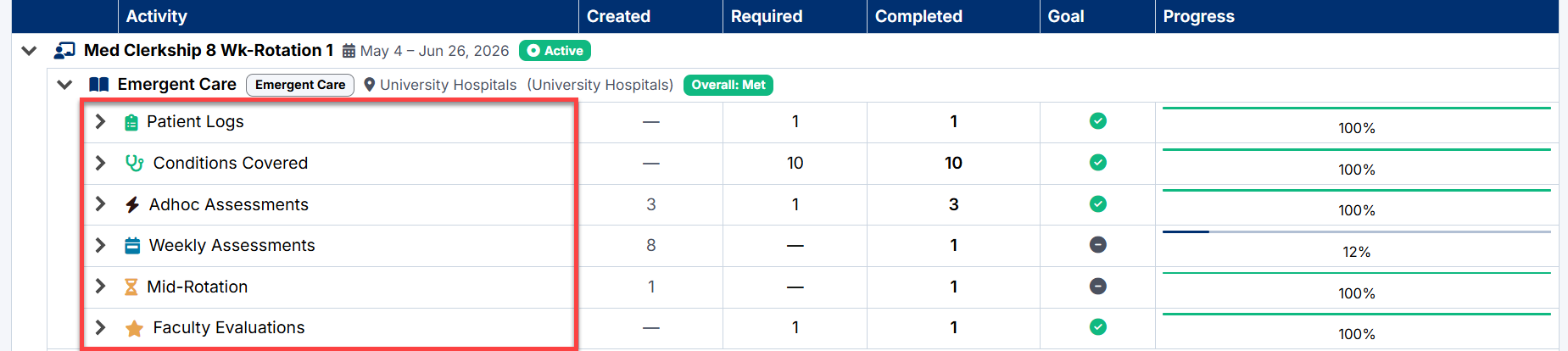
Task: Click the Patient Logs clipboard icon
Action: click(131, 122)
